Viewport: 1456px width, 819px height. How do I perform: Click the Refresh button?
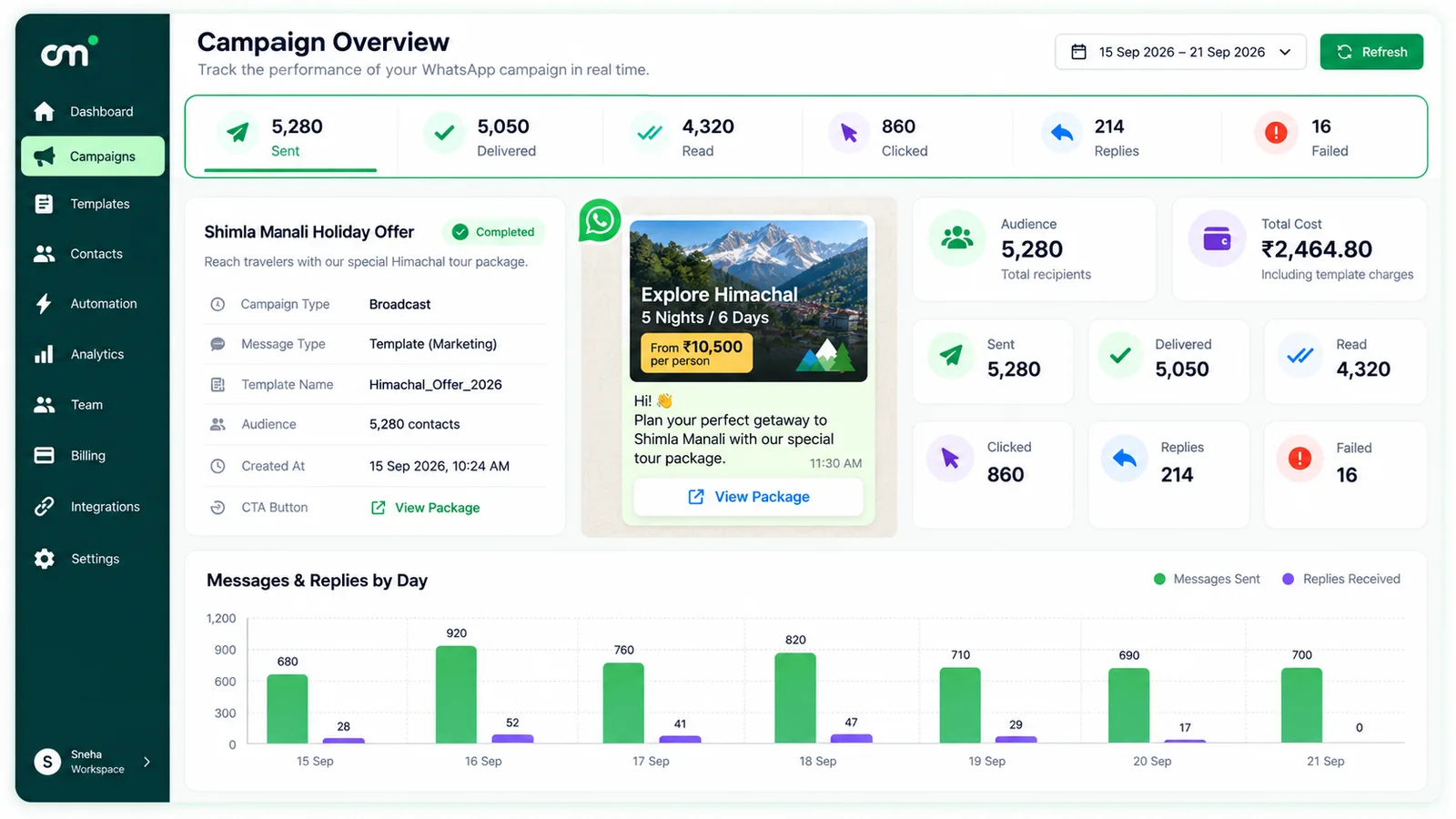pos(1371,52)
